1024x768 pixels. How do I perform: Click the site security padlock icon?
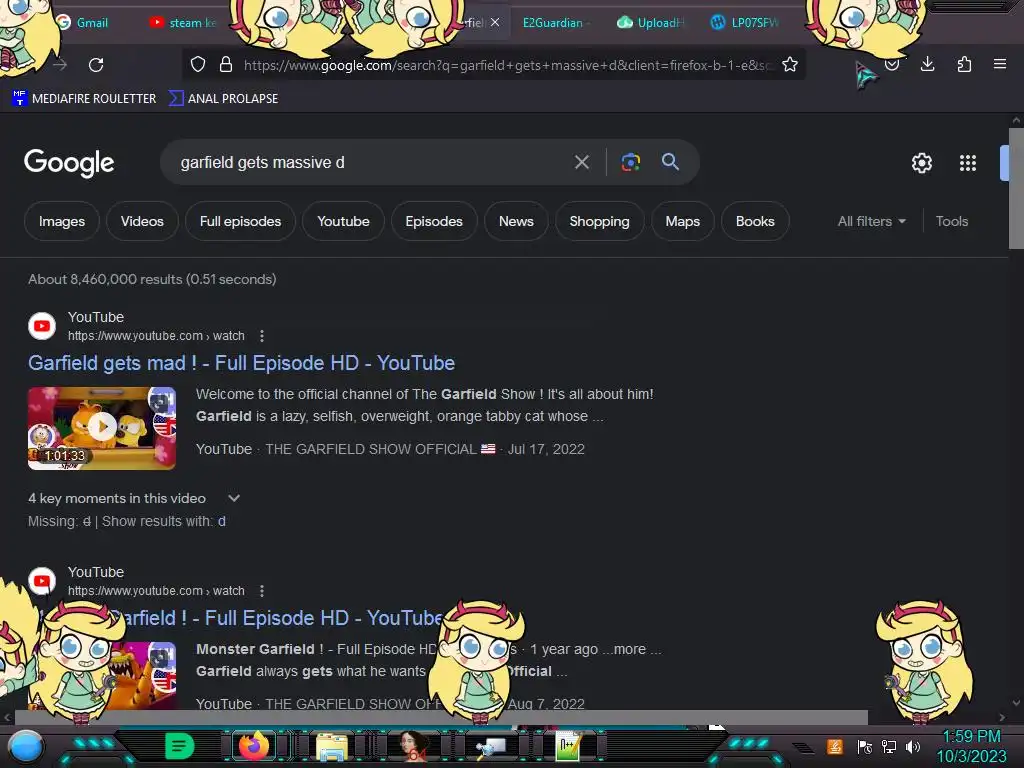click(x=225, y=64)
